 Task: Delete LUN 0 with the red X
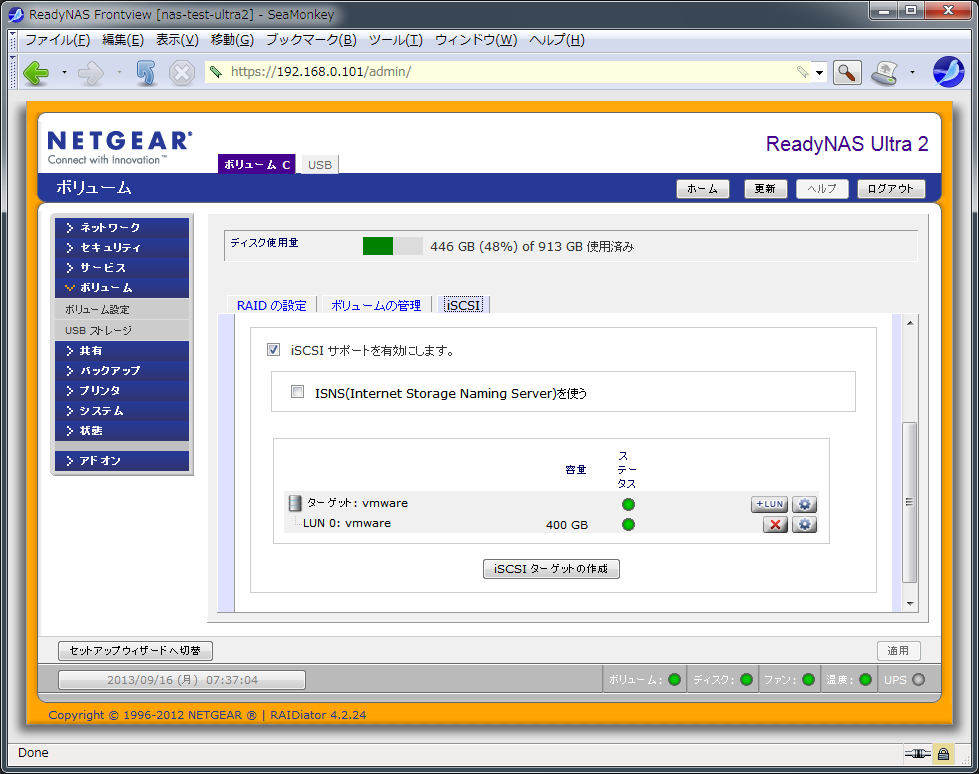point(775,524)
